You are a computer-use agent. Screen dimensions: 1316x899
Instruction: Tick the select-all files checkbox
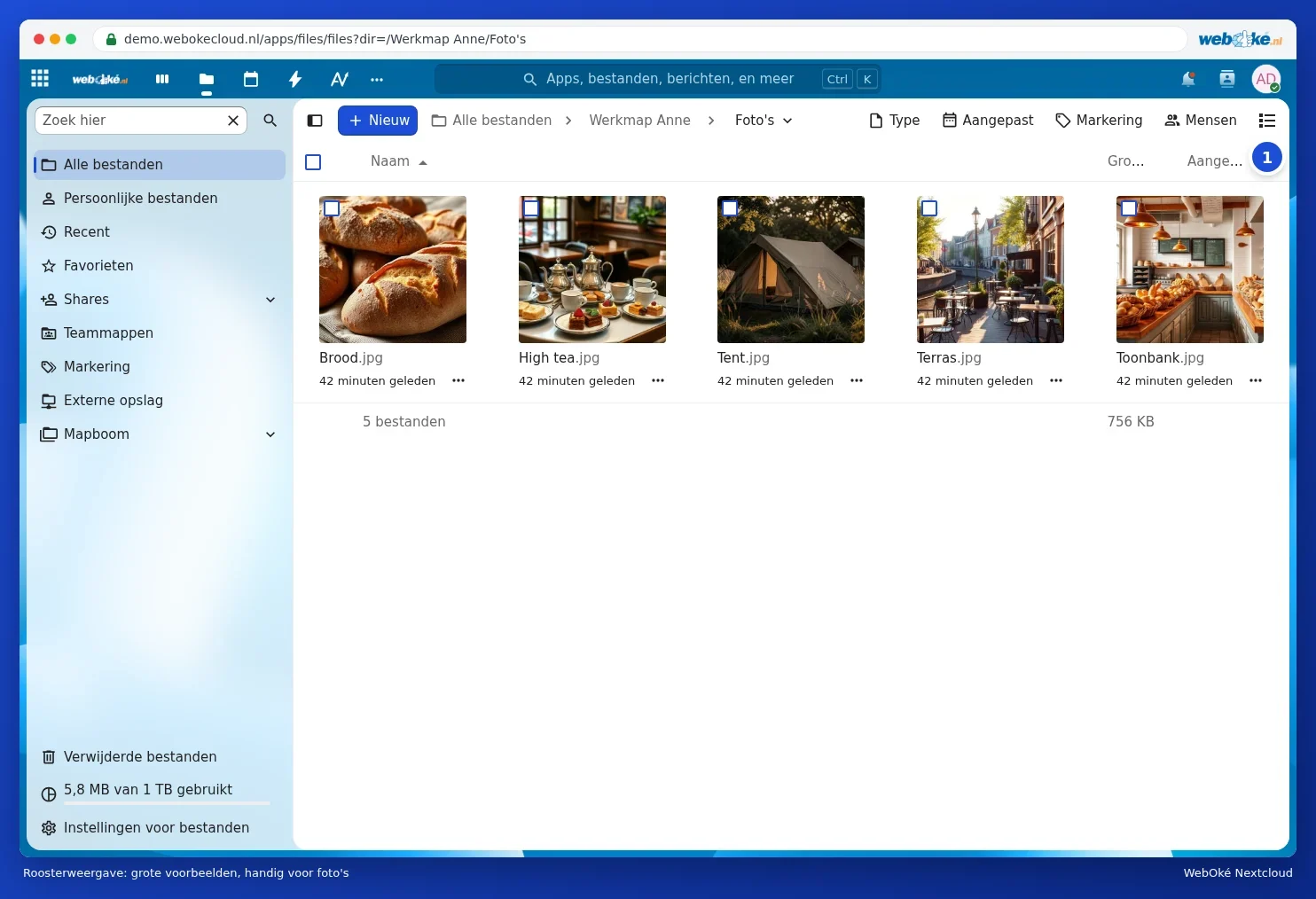313,162
